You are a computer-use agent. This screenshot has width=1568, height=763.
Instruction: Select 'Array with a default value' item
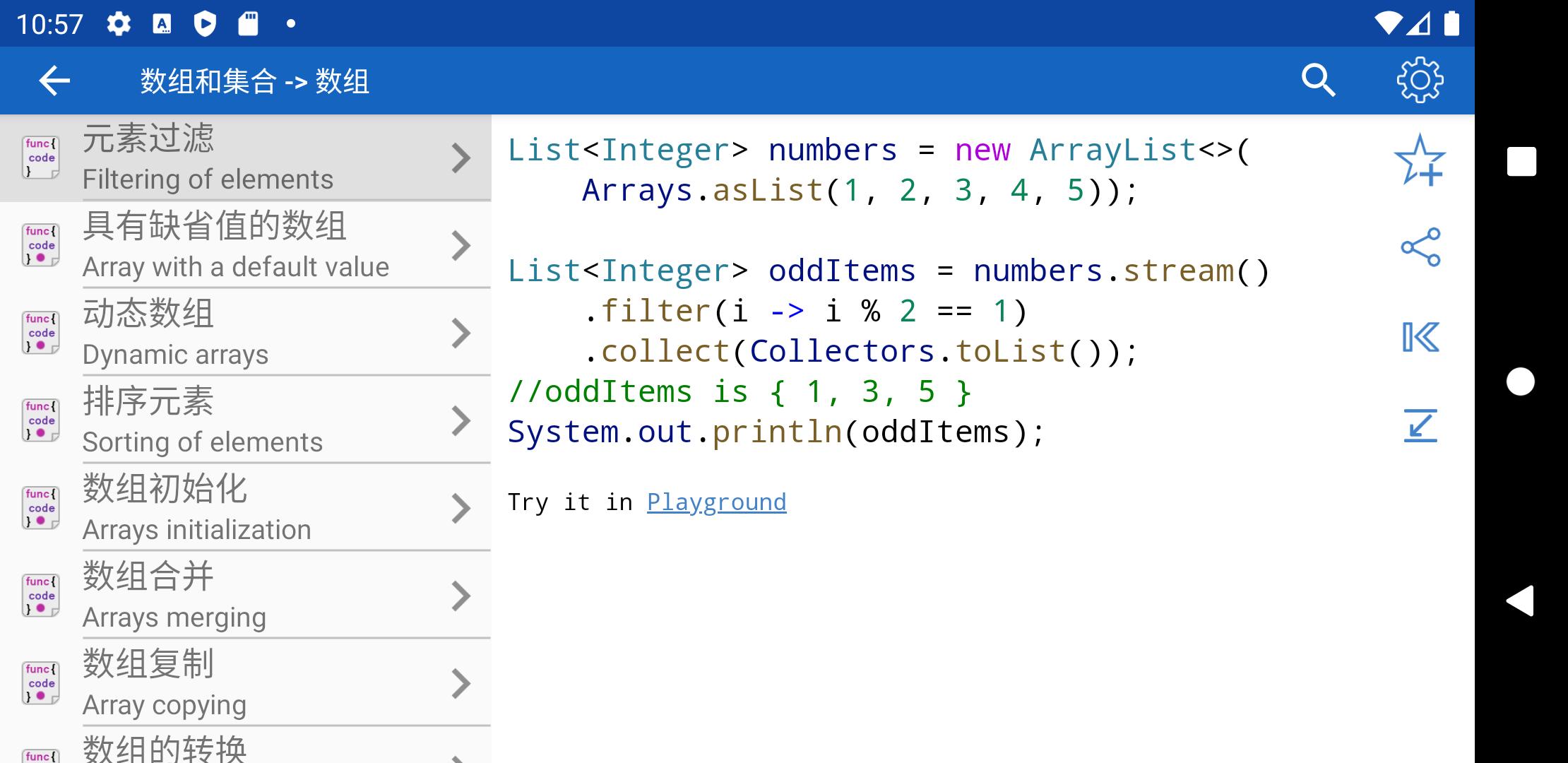click(x=246, y=245)
